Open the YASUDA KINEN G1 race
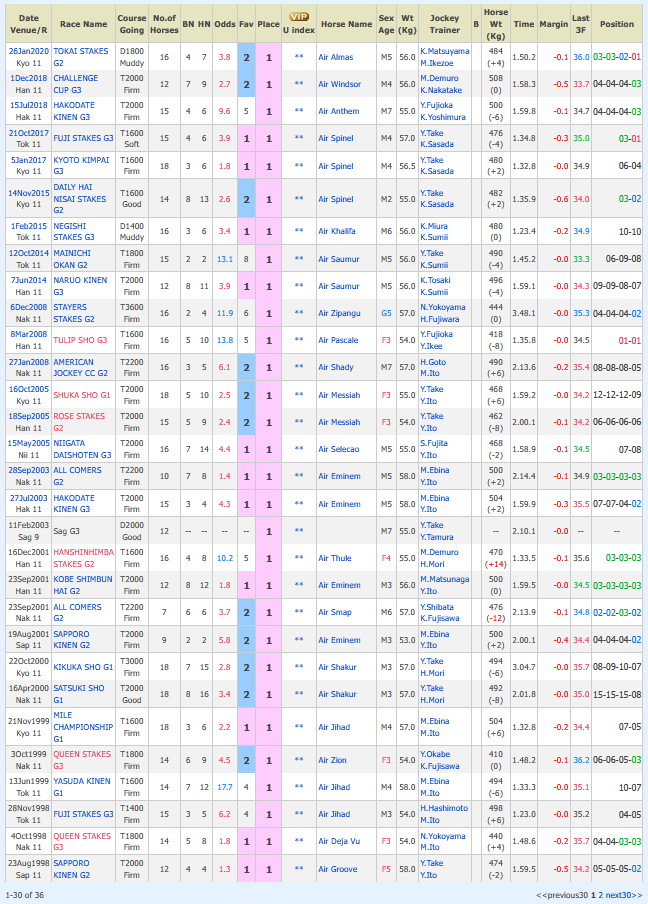Viewport: 648px width, 904px height. 82,787
